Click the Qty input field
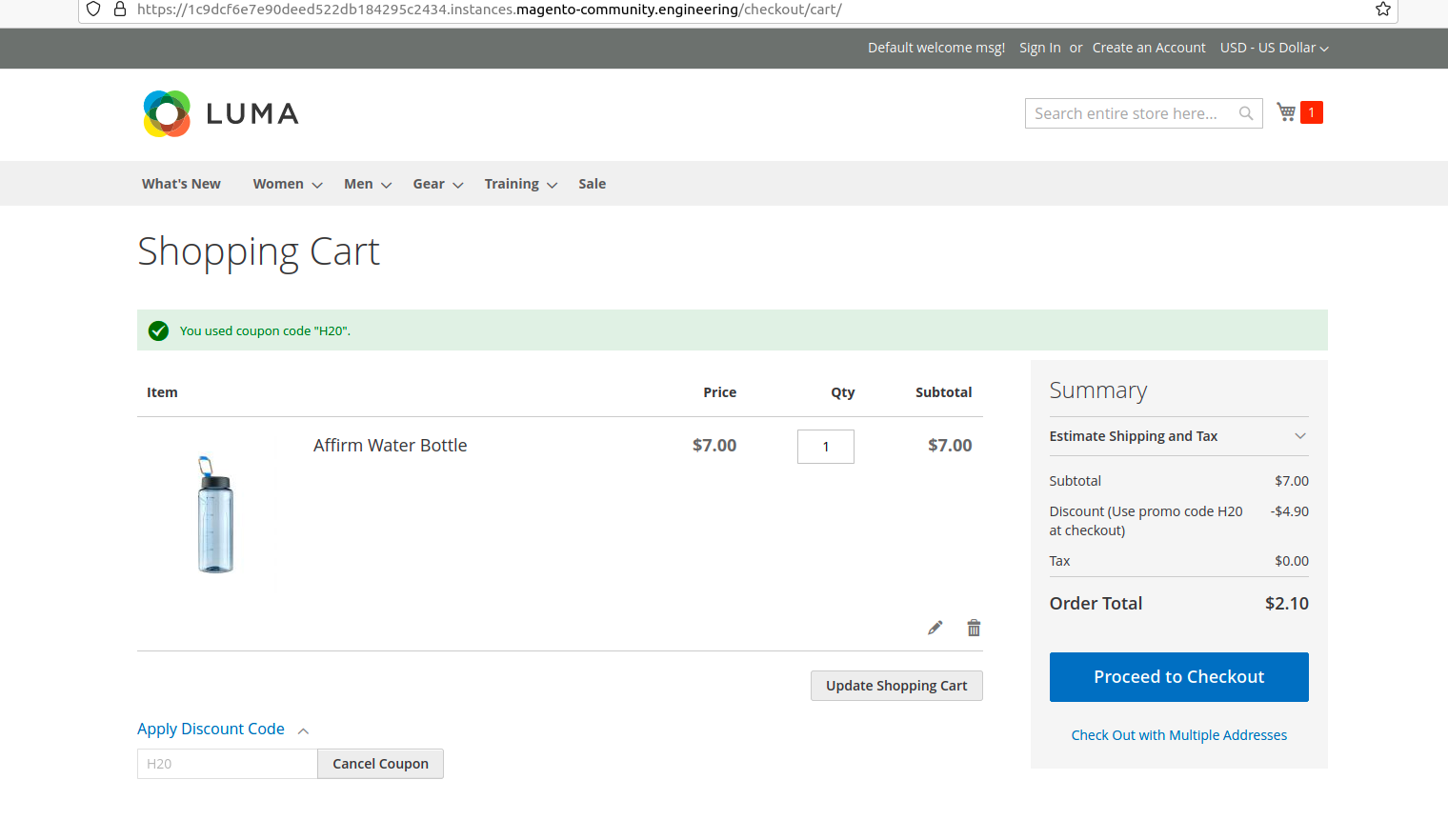 click(x=825, y=446)
